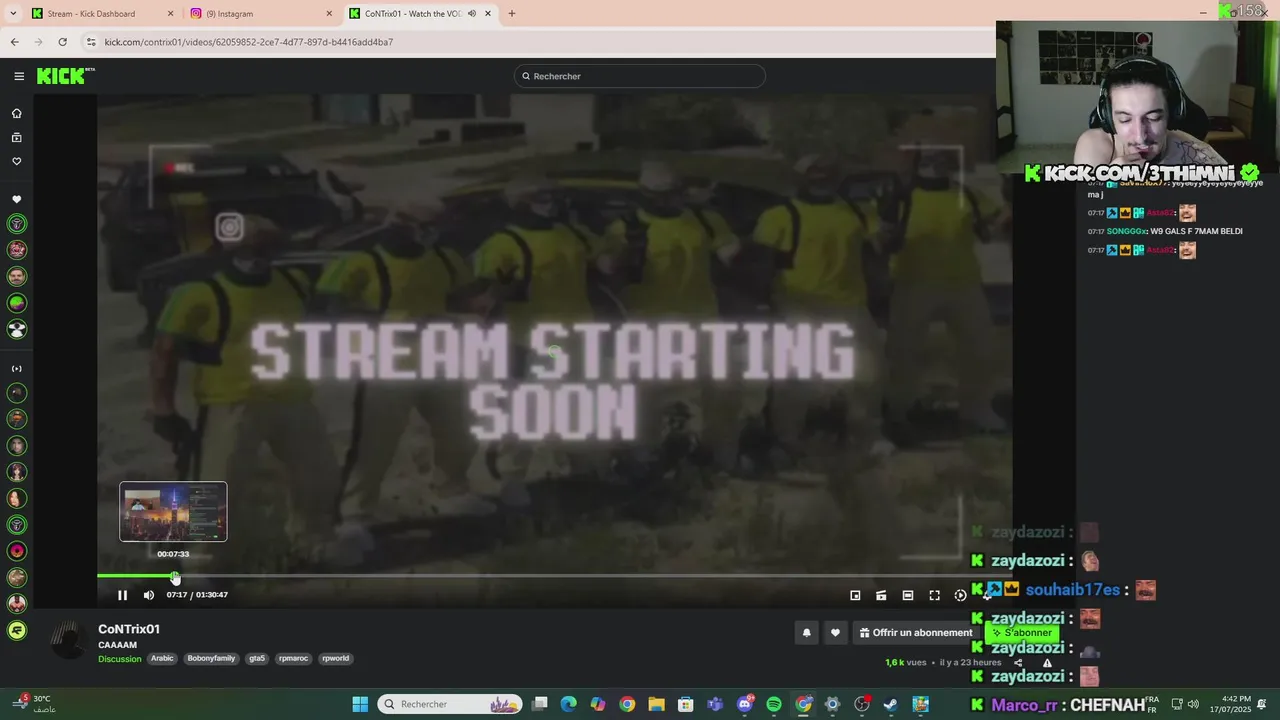Open Task View from taskbar

click(x=539, y=704)
